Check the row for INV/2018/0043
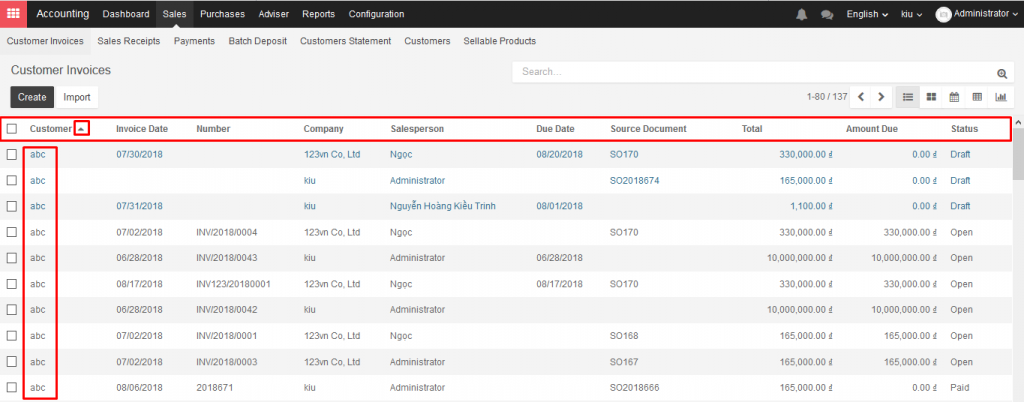1024x402 pixels. 12,258
